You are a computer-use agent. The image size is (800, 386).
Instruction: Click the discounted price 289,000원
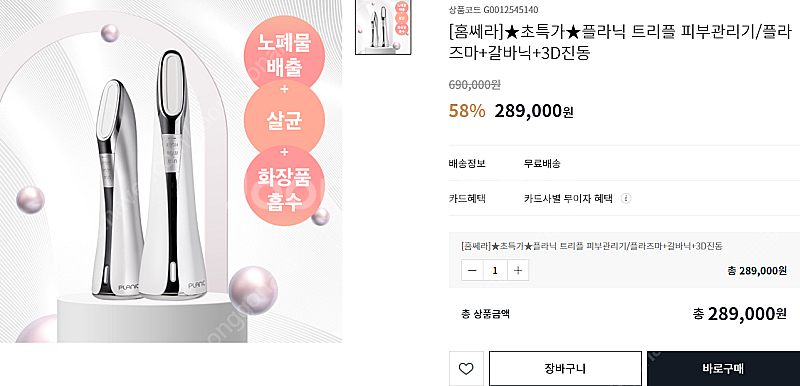pyautogui.click(x=534, y=111)
